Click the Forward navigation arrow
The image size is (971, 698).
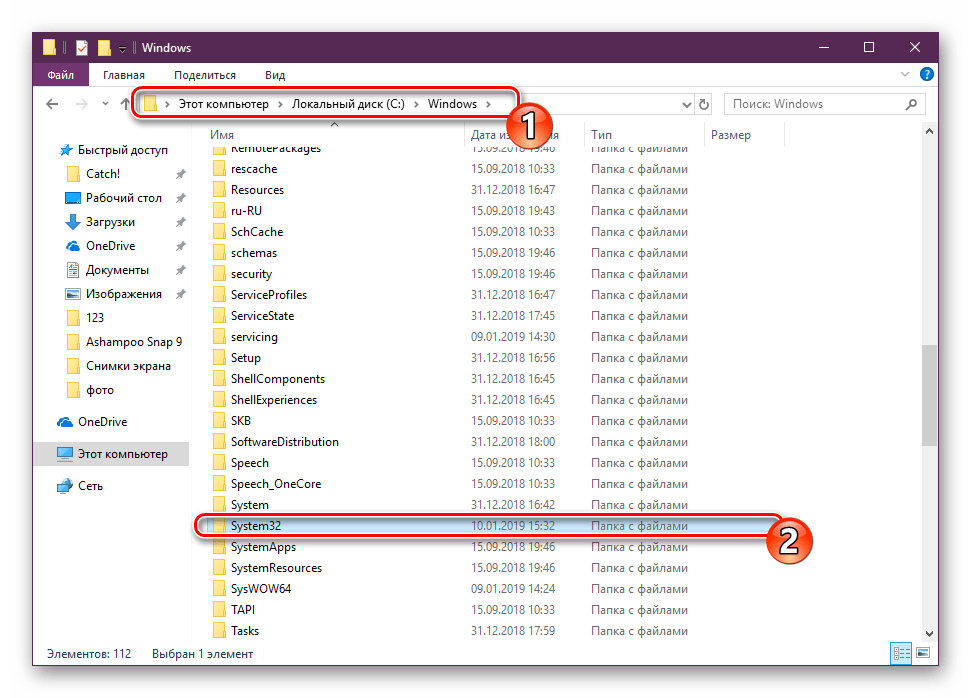pyautogui.click(x=82, y=104)
